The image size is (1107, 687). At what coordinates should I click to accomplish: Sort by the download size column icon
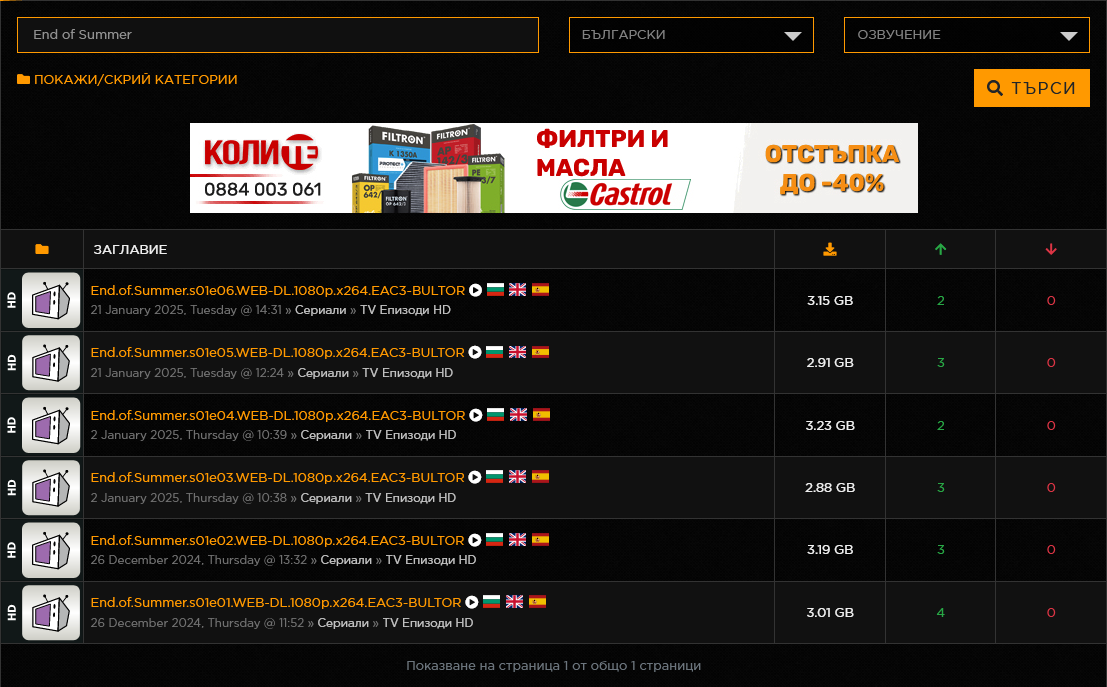pos(830,249)
